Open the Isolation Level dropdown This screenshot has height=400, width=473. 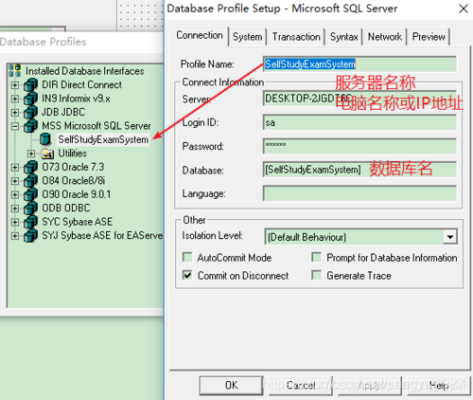coord(450,237)
